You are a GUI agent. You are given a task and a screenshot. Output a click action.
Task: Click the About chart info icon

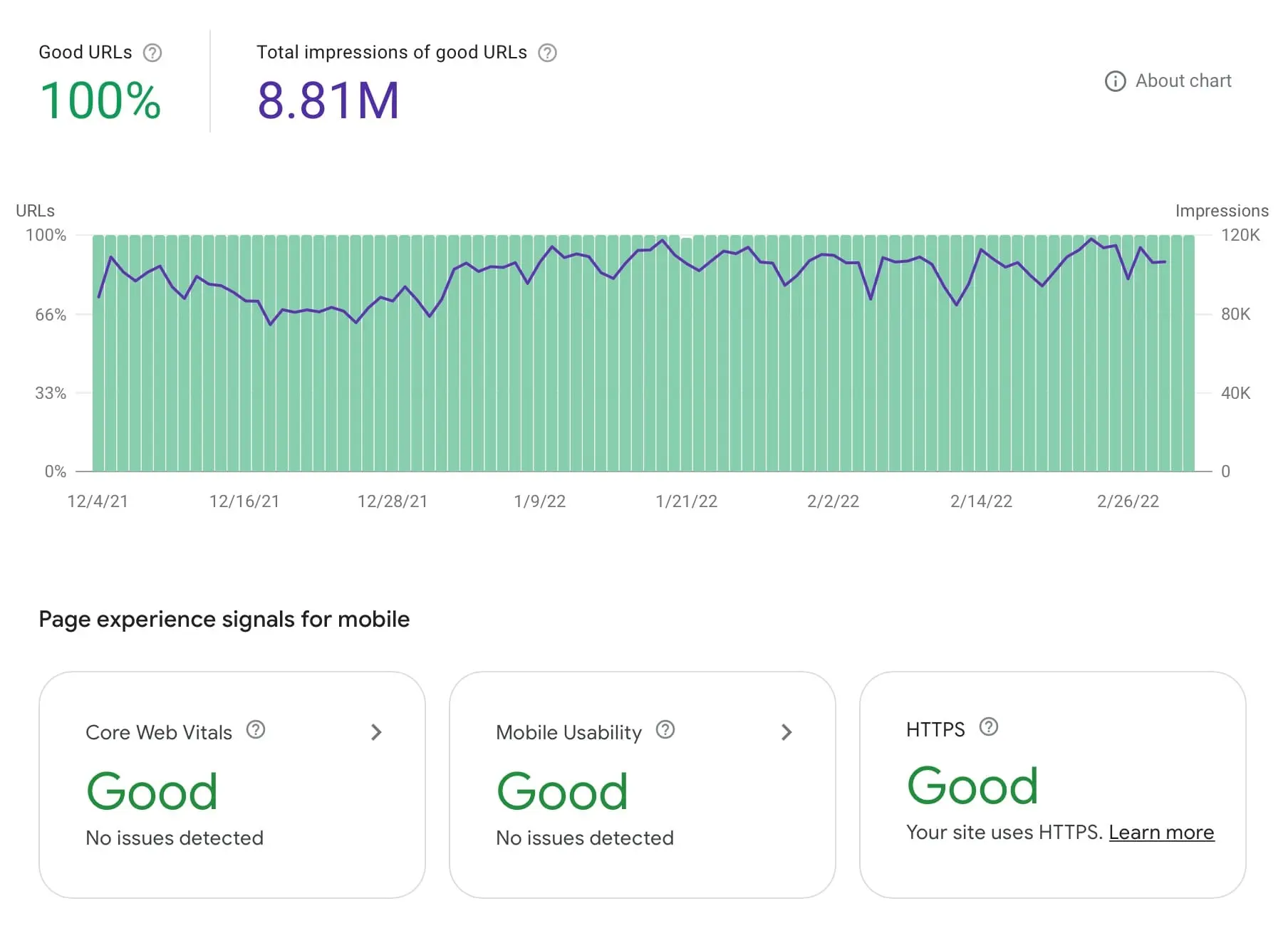pos(1115,81)
